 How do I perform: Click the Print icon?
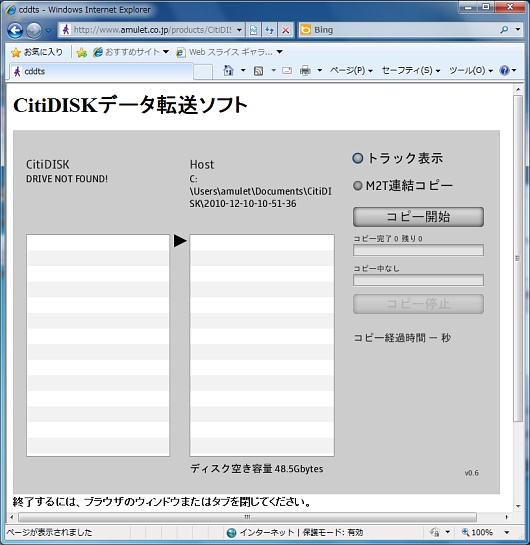[305, 71]
